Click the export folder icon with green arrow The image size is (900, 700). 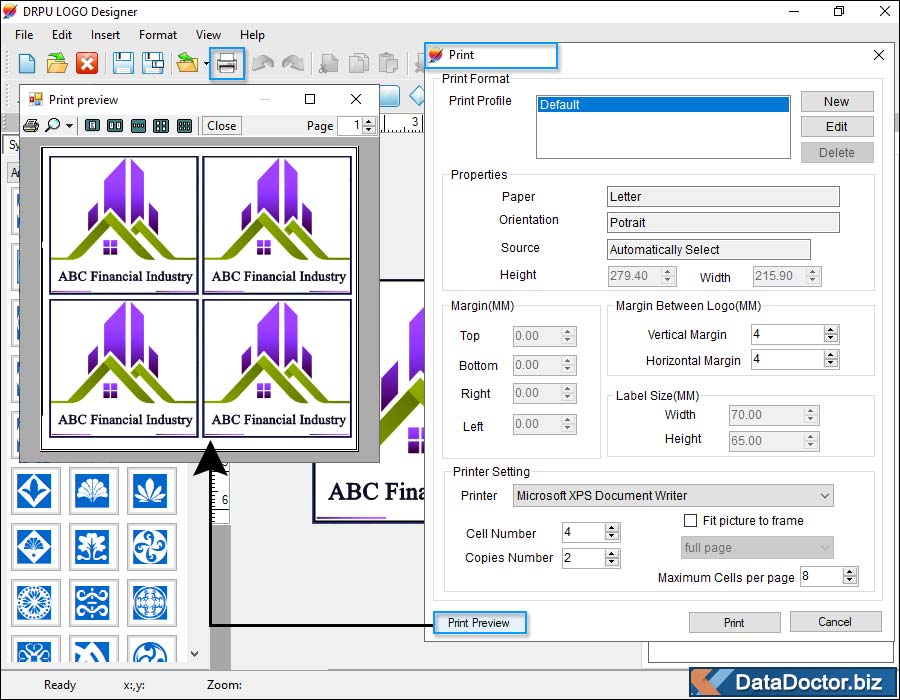click(187, 63)
